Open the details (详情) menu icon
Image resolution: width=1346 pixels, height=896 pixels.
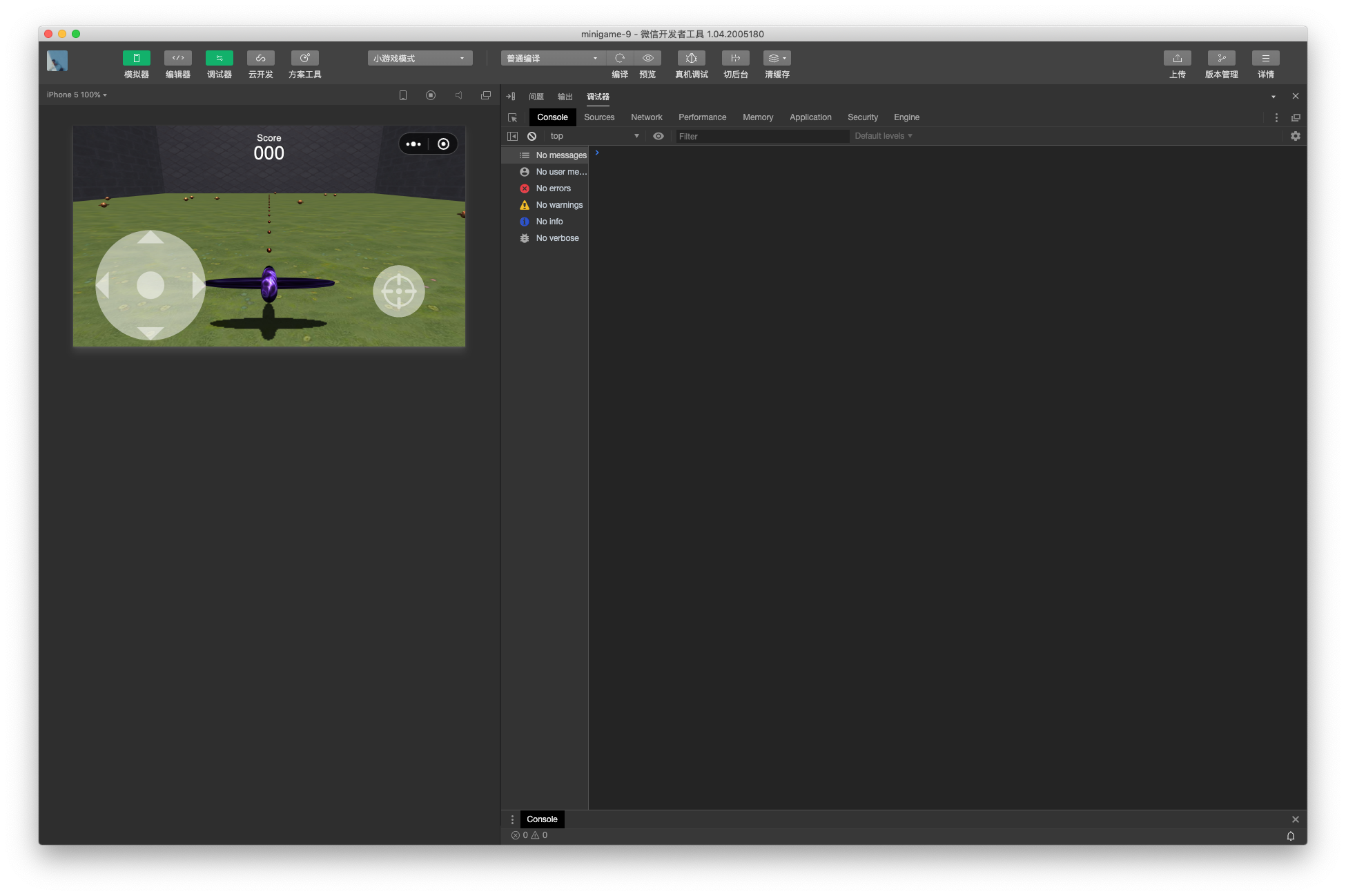[x=1266, y=59]
